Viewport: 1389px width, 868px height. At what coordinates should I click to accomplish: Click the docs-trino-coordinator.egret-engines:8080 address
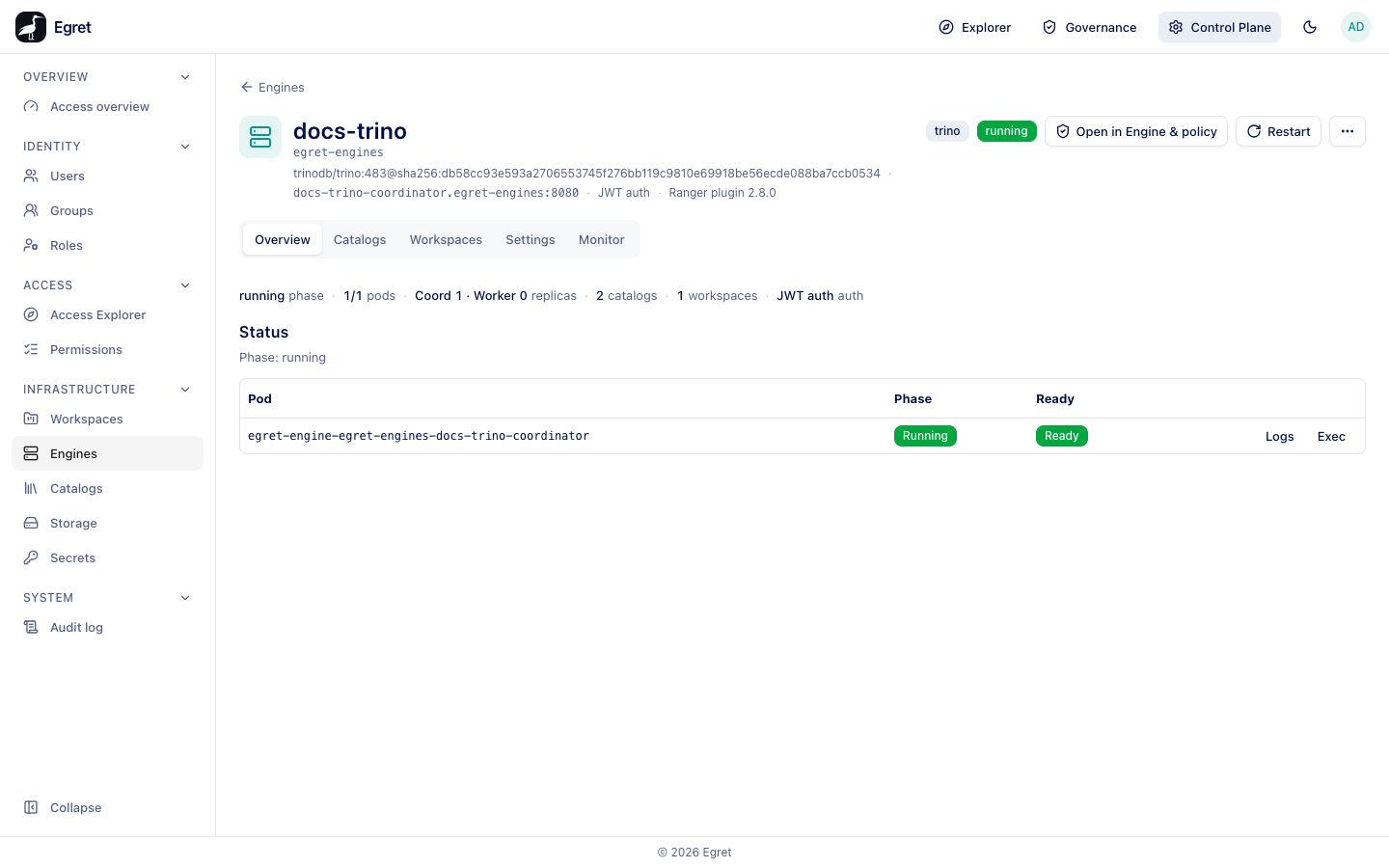click(436, 193)
